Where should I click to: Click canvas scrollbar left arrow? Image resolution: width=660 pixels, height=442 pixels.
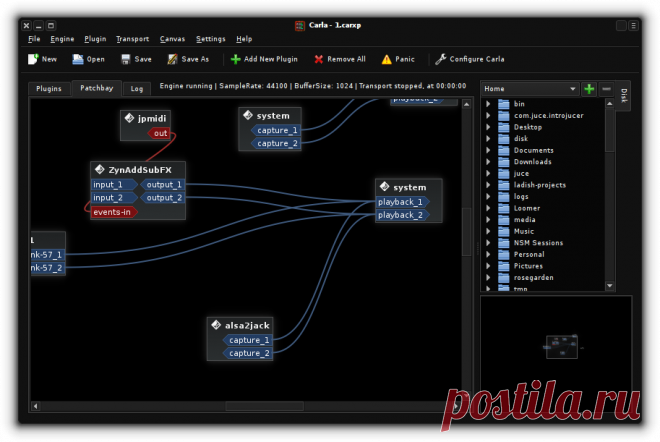pyautogui.click(x=35, y=406)
